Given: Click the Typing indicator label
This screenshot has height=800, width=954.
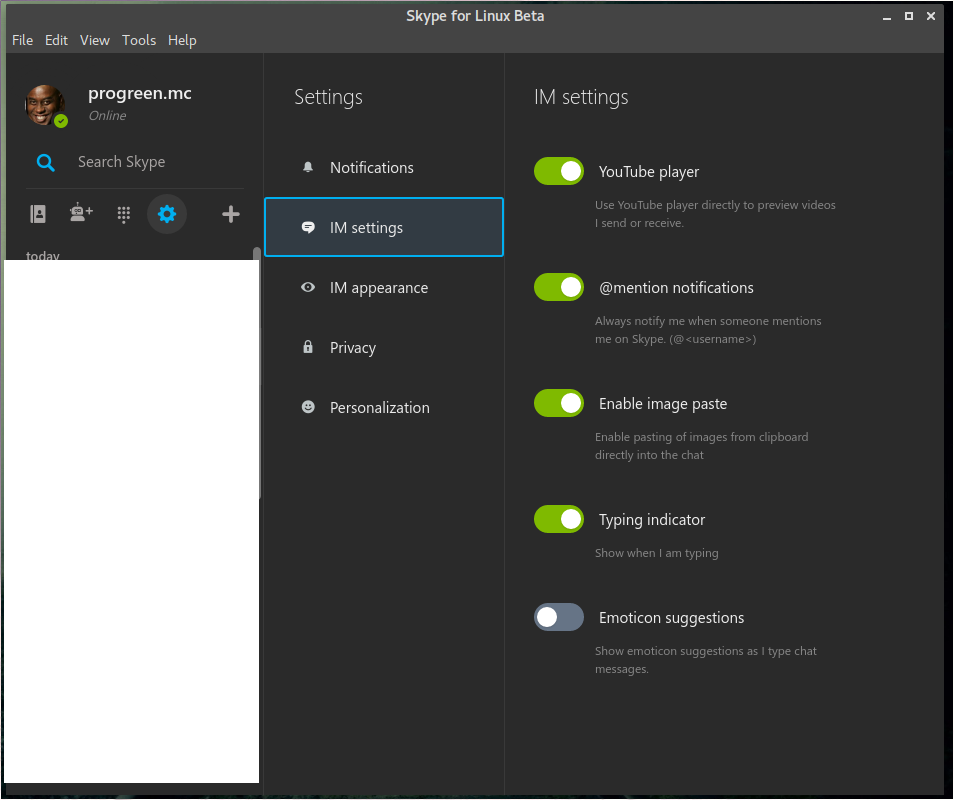Looking at the screenshot, I should pyautogui.click(x=652, y=520).
